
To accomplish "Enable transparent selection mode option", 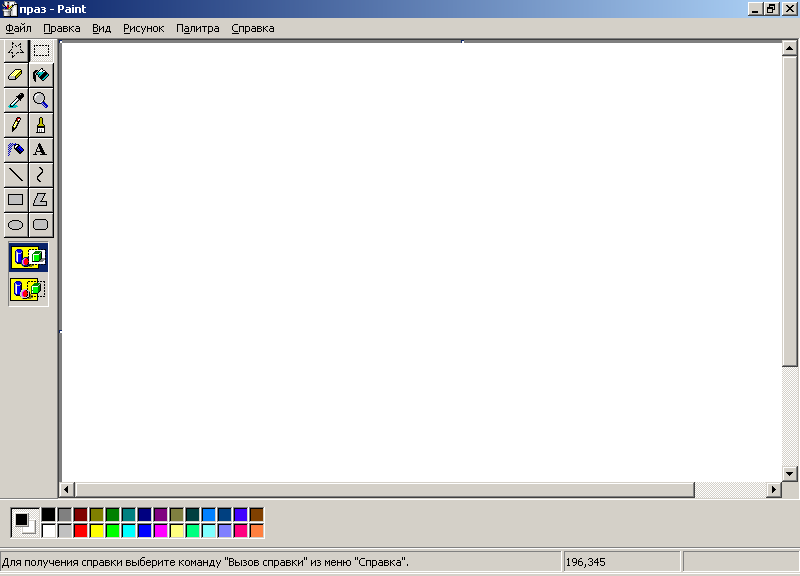I will [29, 289].
